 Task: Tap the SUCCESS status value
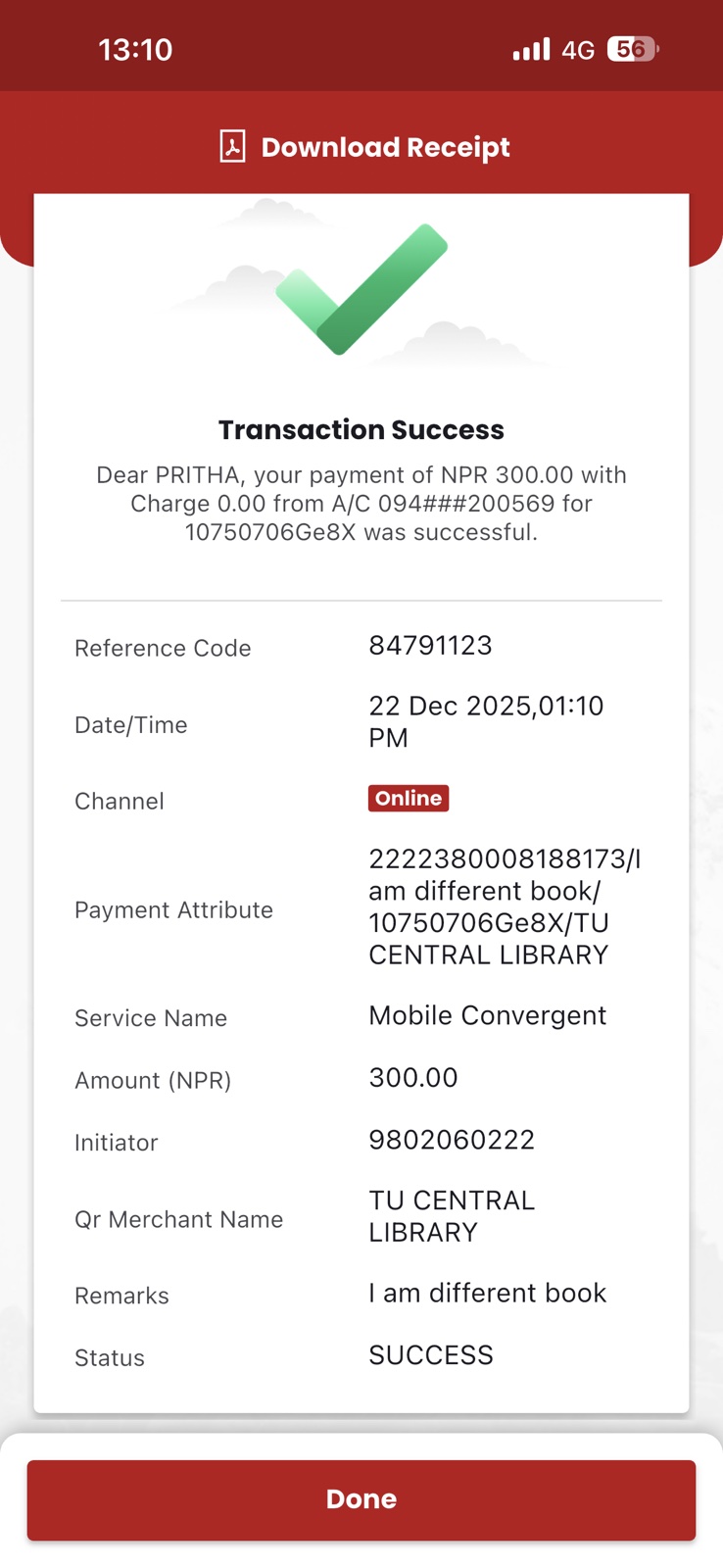tap(431, 1355)
